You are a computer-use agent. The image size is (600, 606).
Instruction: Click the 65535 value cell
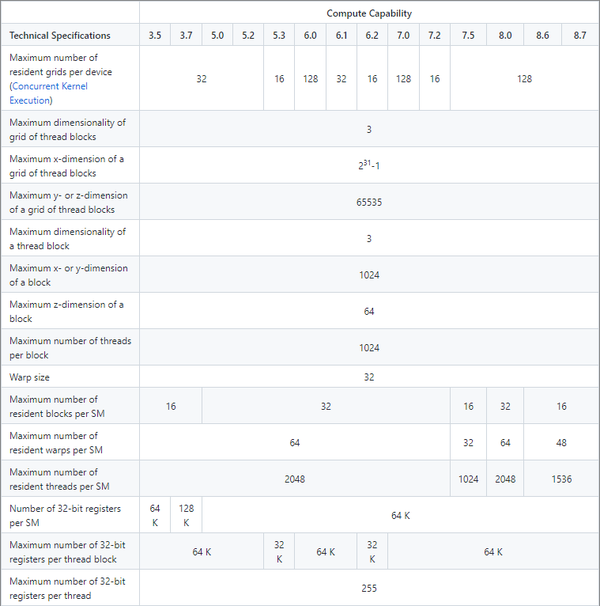click(x=368, y=202)
